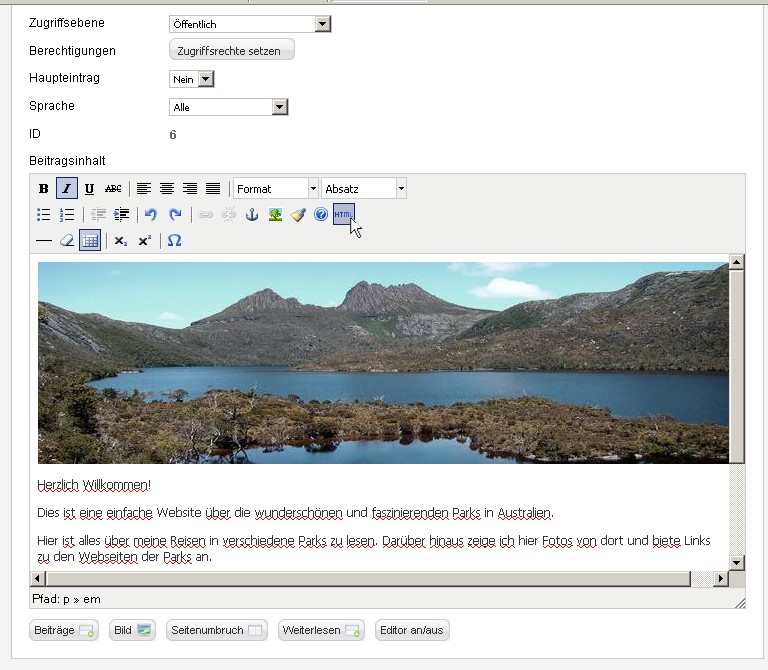Insert a special character with Omega icon
The height and width of the screenshot is (670, 768).
point(174,240)
